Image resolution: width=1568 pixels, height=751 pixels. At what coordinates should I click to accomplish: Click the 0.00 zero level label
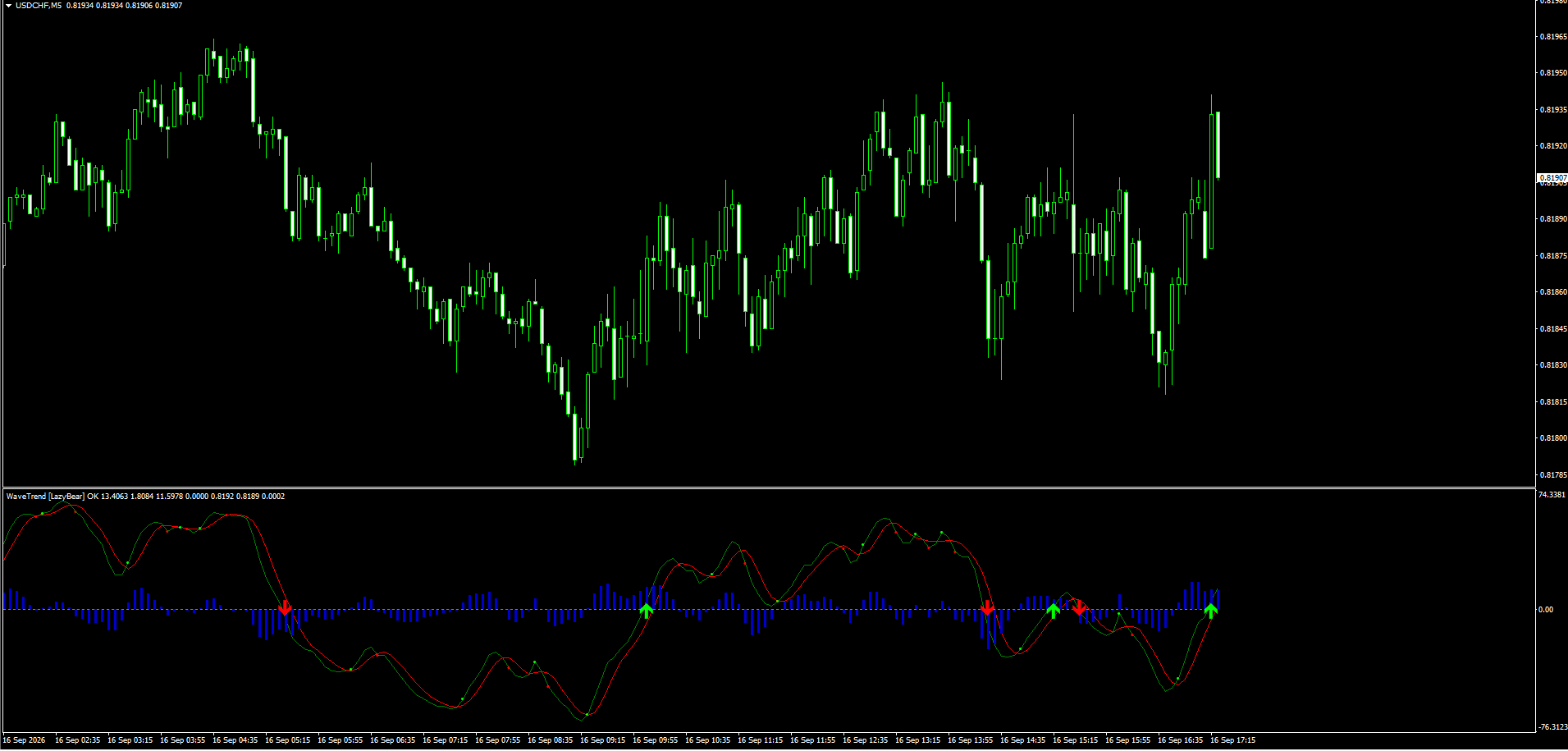pyautogui.click(x=1546, y=610)
